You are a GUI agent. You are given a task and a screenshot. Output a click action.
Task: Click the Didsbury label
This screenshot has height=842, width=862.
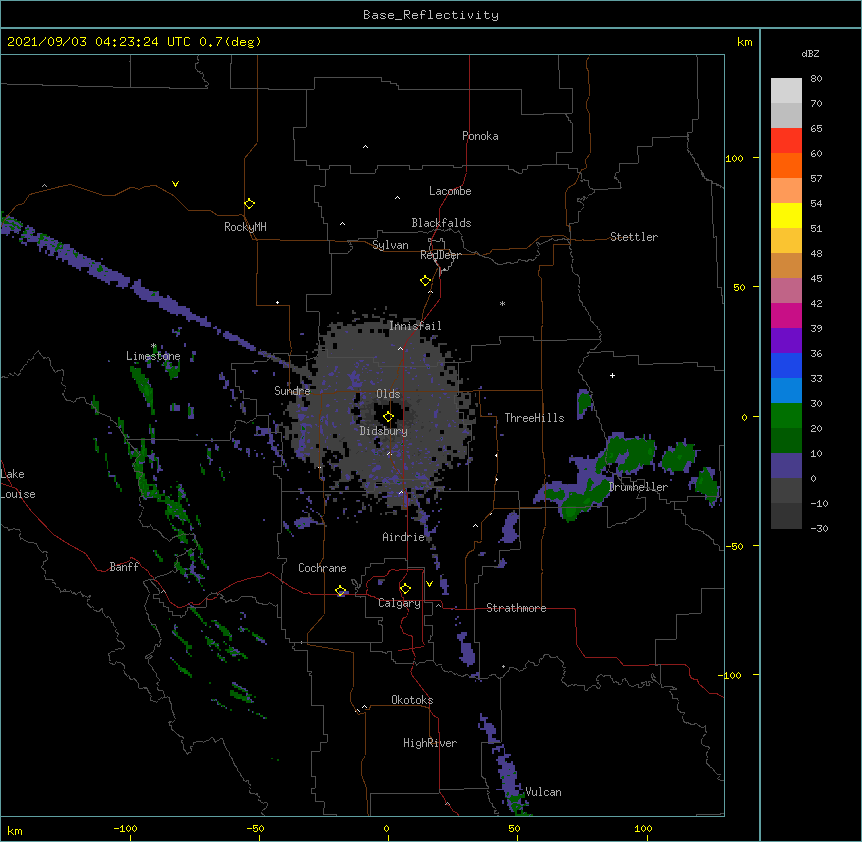384,431
